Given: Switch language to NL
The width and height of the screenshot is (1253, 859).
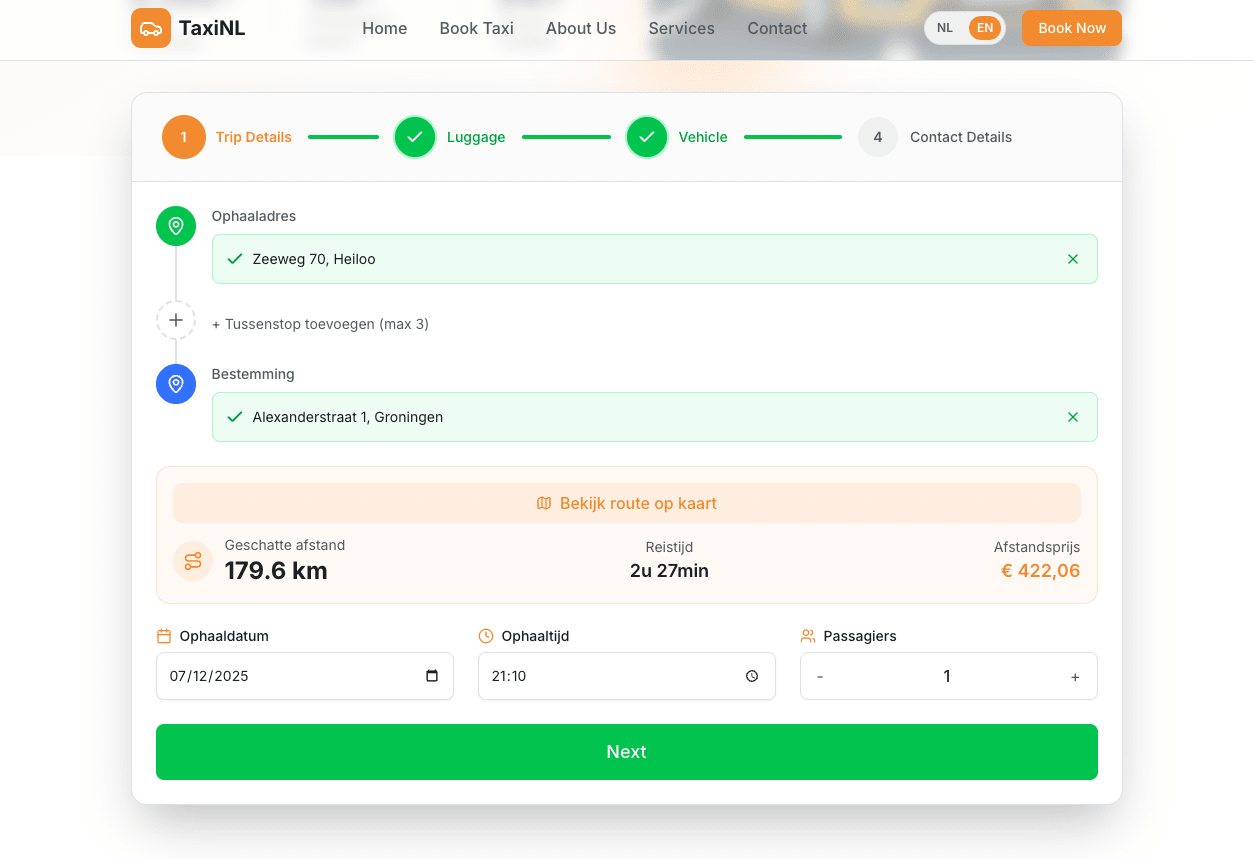Looking at the screenshot, I should pos(944,27).
